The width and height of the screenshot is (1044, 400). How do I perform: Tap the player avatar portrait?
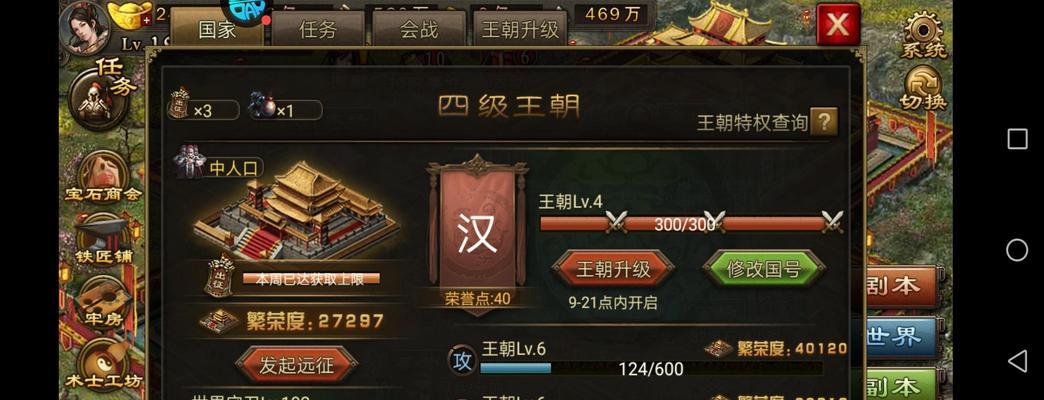[85, 28]
